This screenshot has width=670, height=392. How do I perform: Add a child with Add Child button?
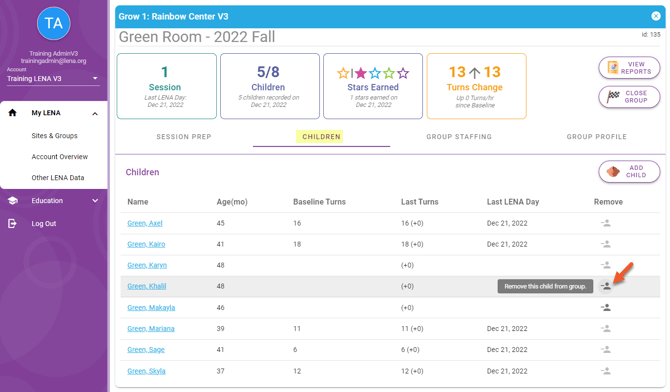click(629, 171)
